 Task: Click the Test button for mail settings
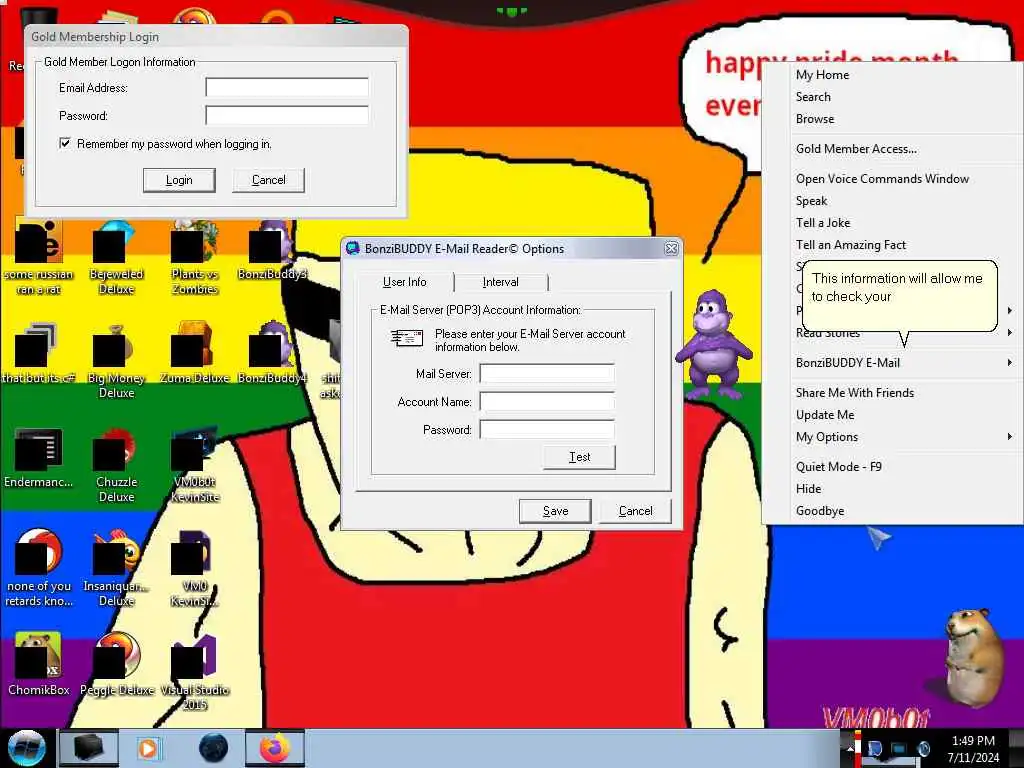(x=579, y=457)
